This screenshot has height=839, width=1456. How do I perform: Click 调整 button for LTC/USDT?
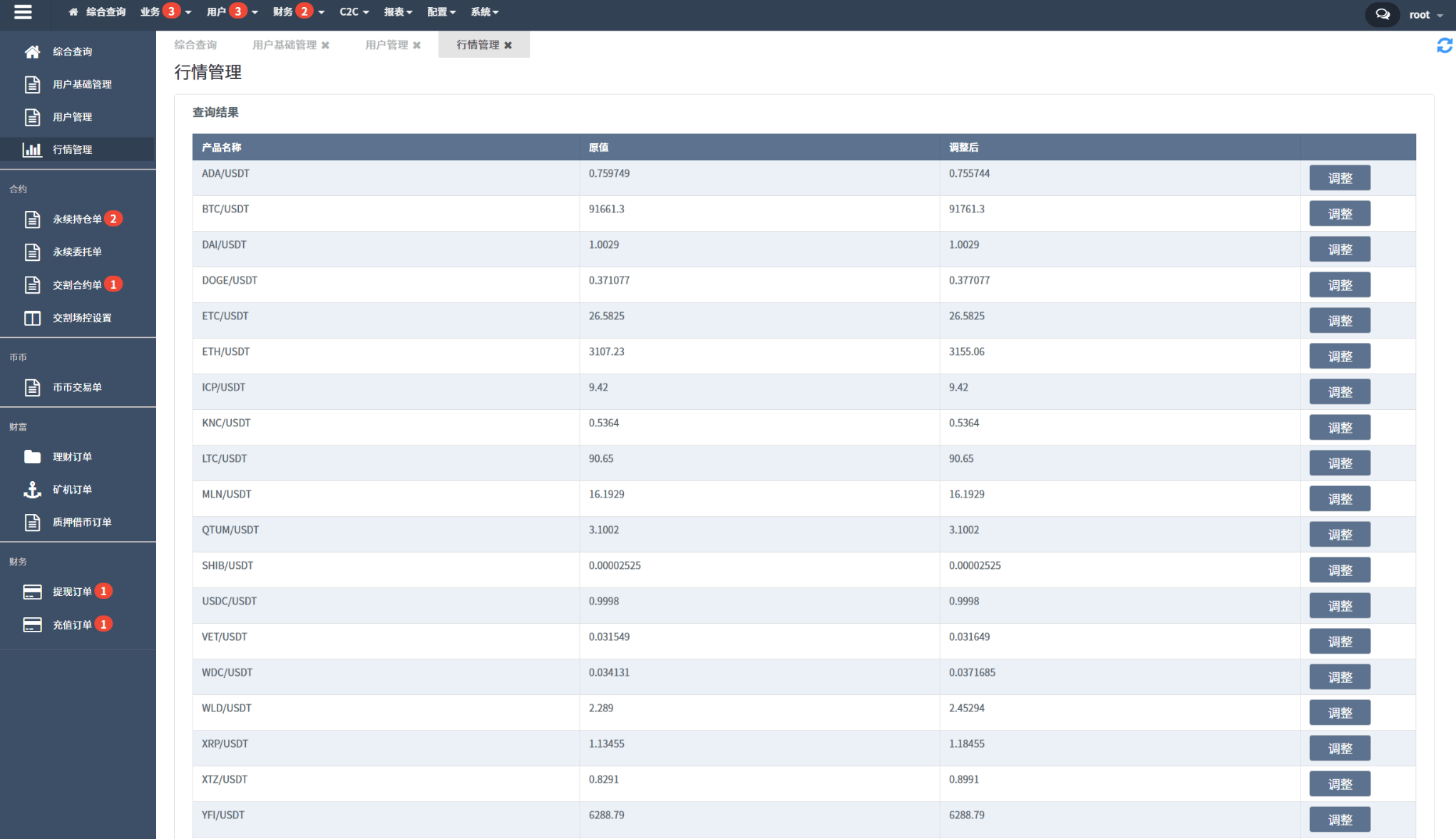click(x=1340, y=463)
